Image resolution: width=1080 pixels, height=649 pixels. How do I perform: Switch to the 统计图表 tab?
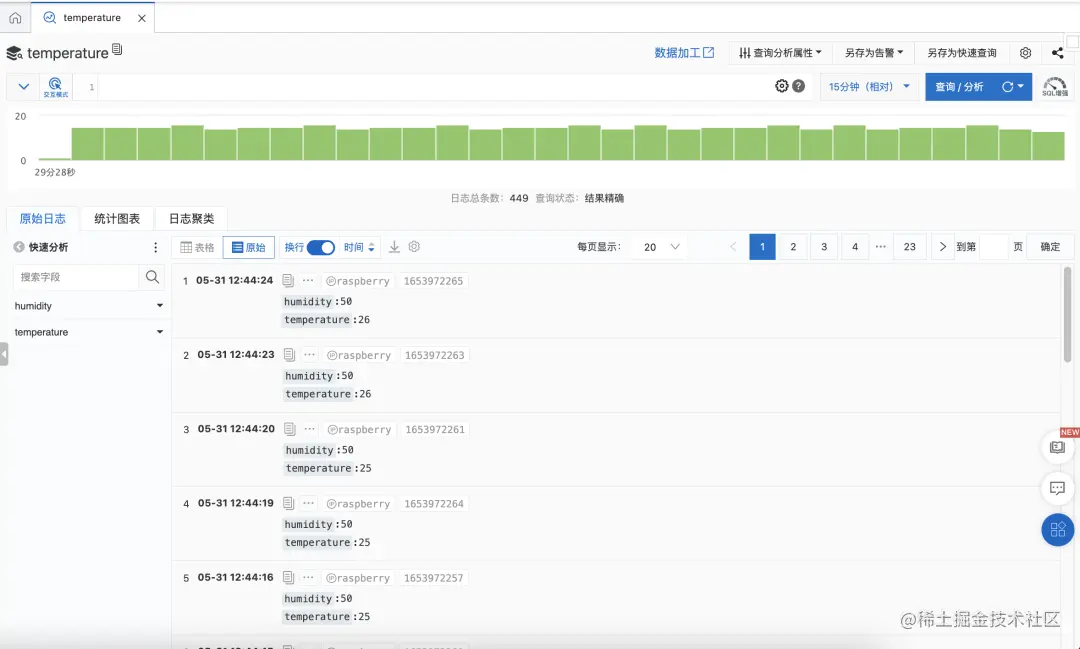coord(116,218)
